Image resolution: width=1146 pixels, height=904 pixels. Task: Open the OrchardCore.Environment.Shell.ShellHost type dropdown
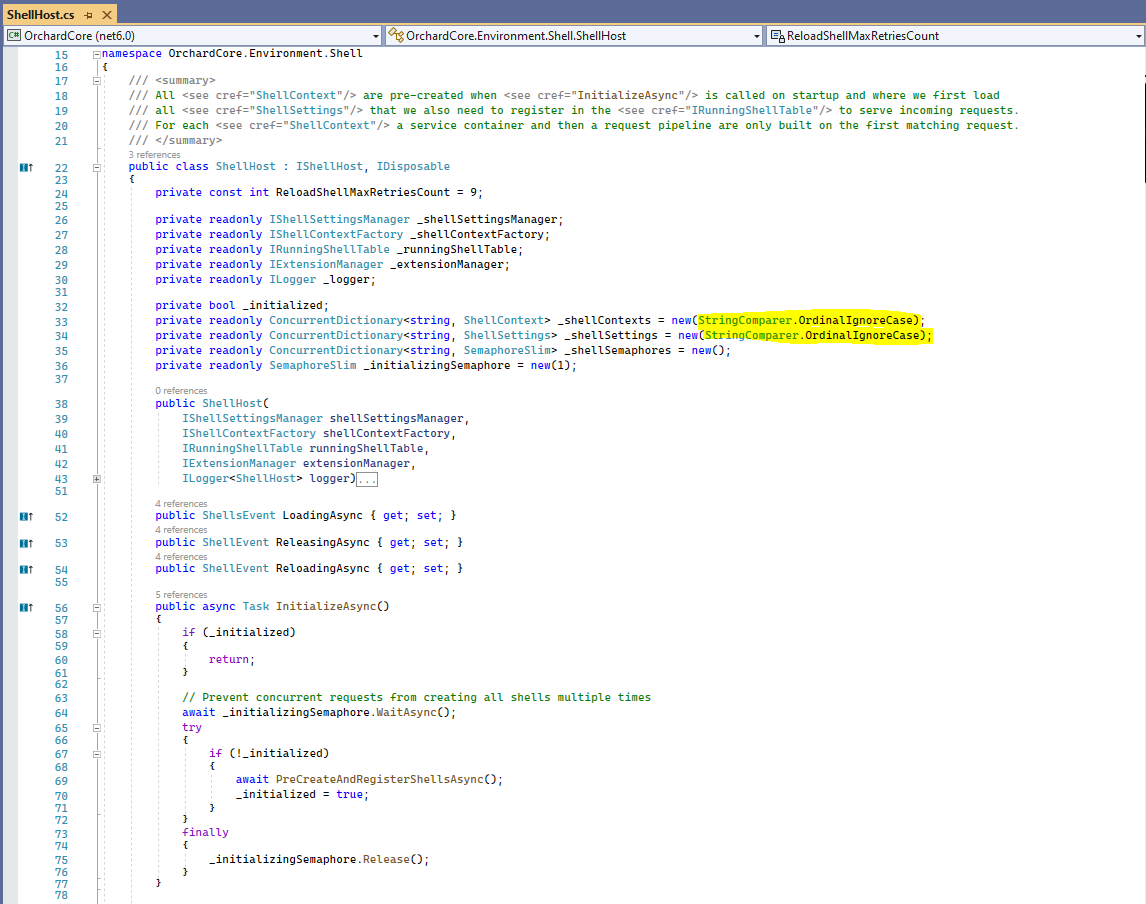(574, 36)
